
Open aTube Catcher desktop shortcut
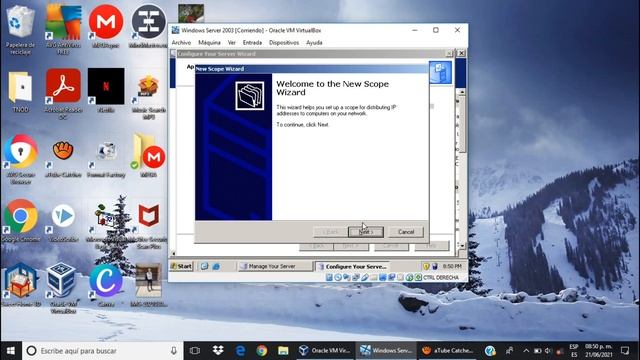pyautogui.click(x=63, y=158)
